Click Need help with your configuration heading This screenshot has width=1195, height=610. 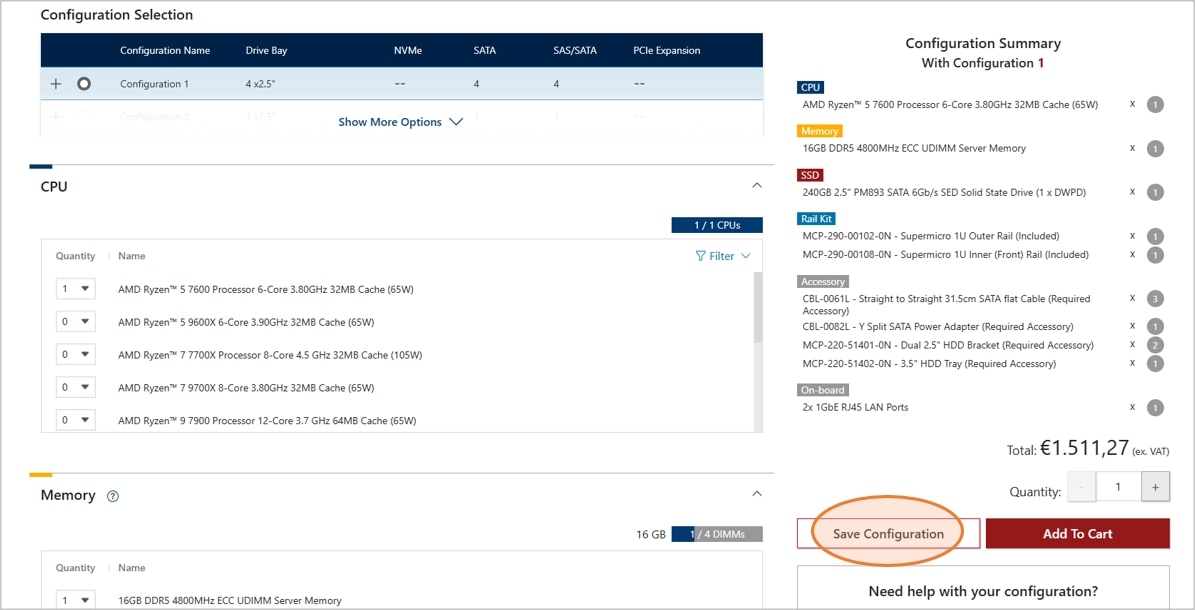[x=983, y=591]
